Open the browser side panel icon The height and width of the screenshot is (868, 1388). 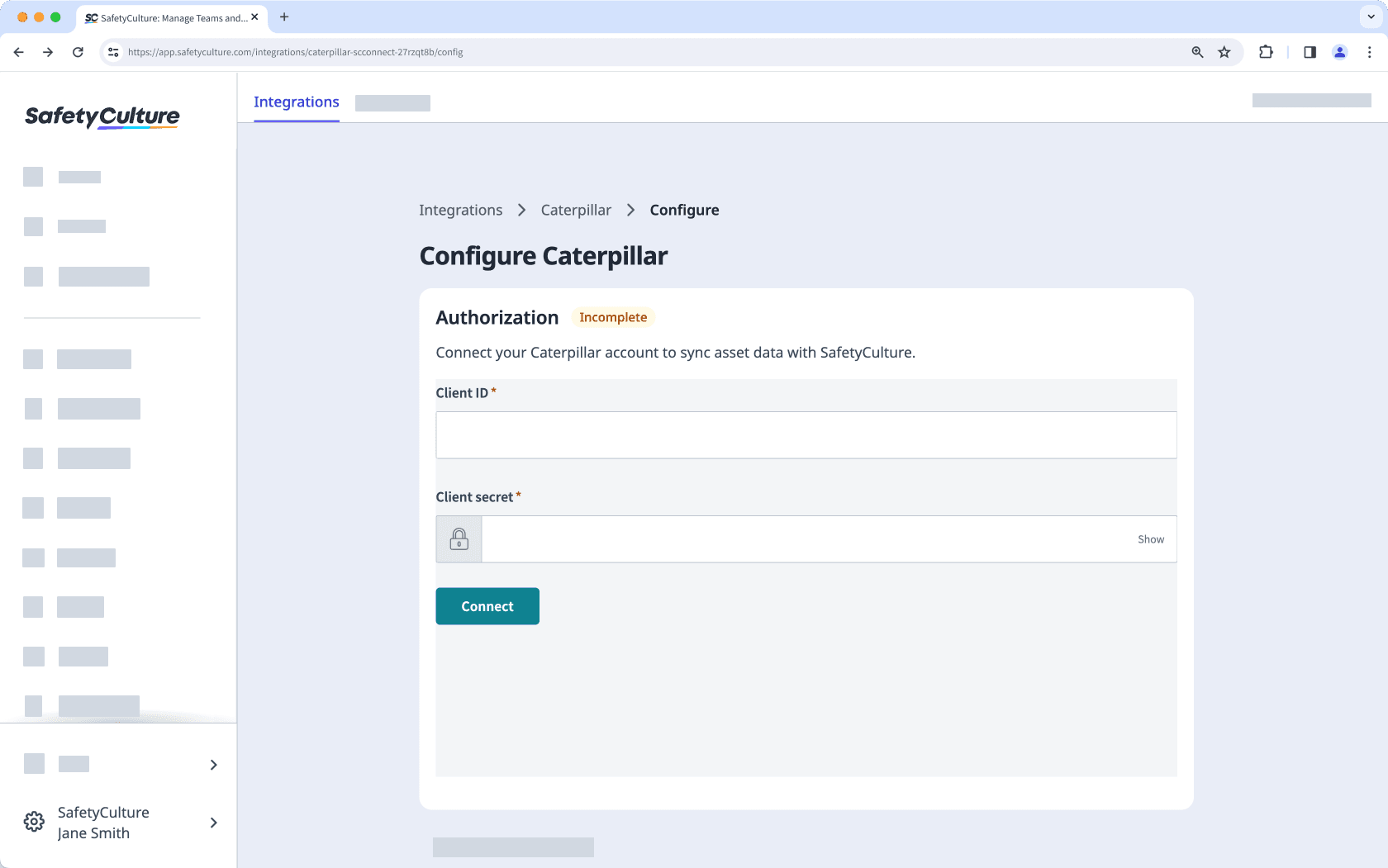tap(1310, 51)
